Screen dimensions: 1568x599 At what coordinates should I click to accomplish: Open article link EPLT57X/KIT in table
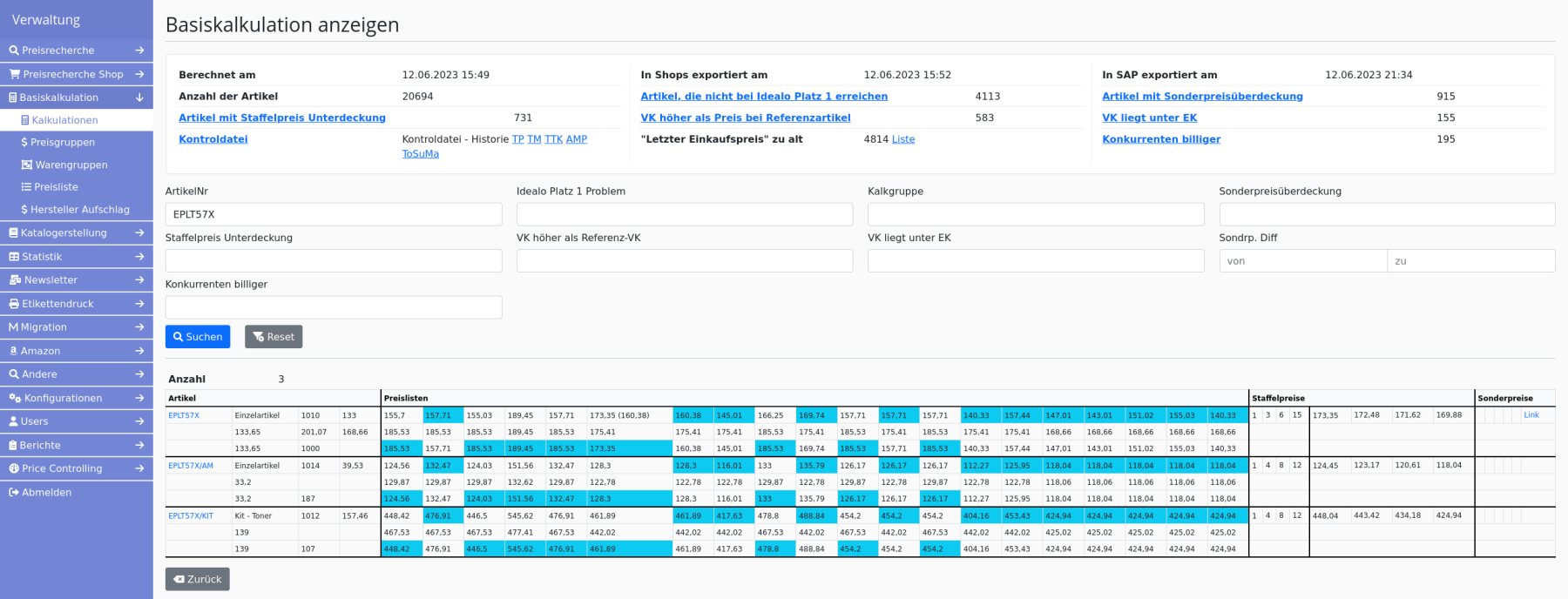[x=191, y=516]
